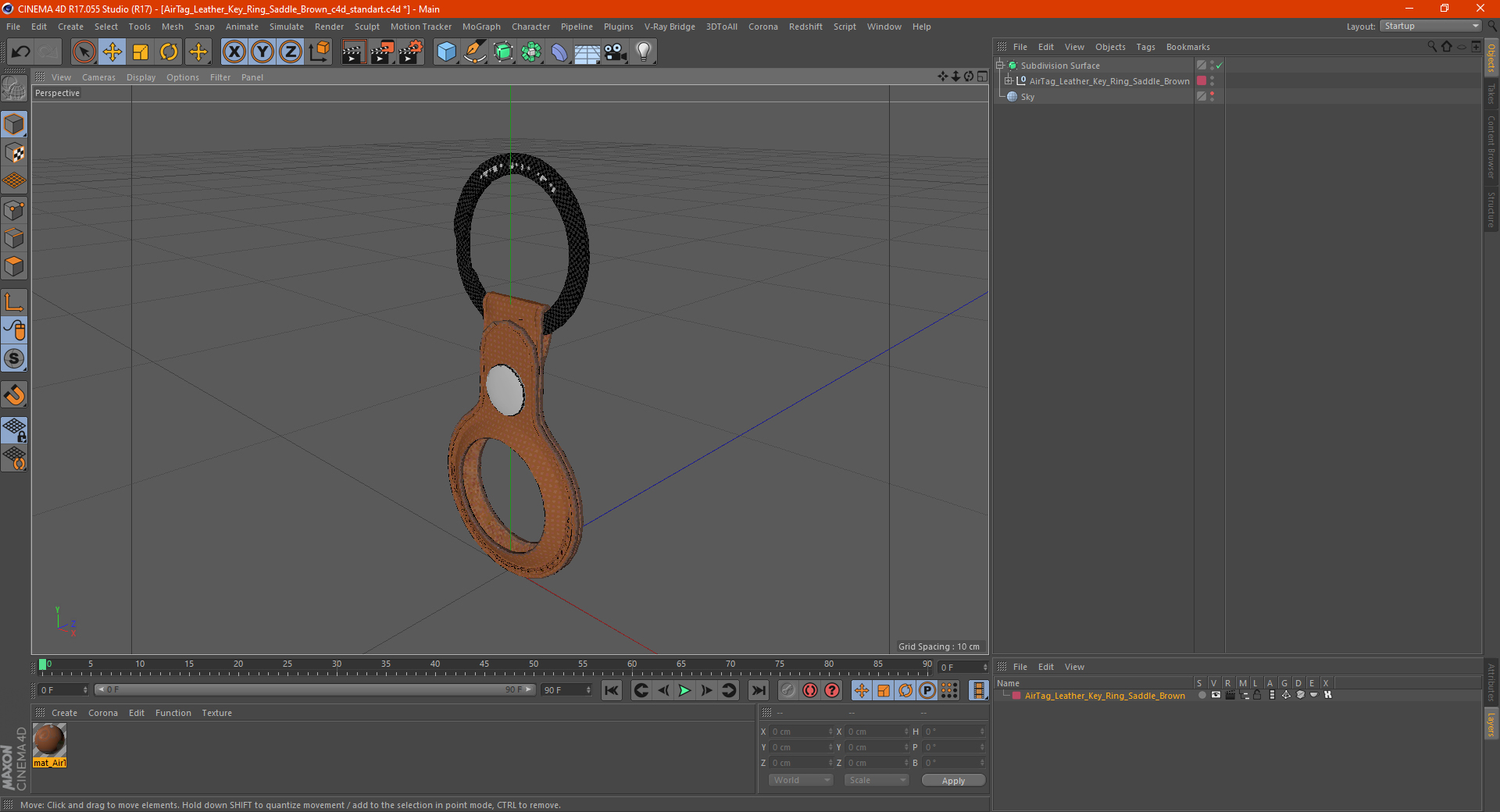The width and height of the screenshot is (1500, 812).
Task: Select the mat_AirTag material thumbnail
Action: (x=49, y=740)
